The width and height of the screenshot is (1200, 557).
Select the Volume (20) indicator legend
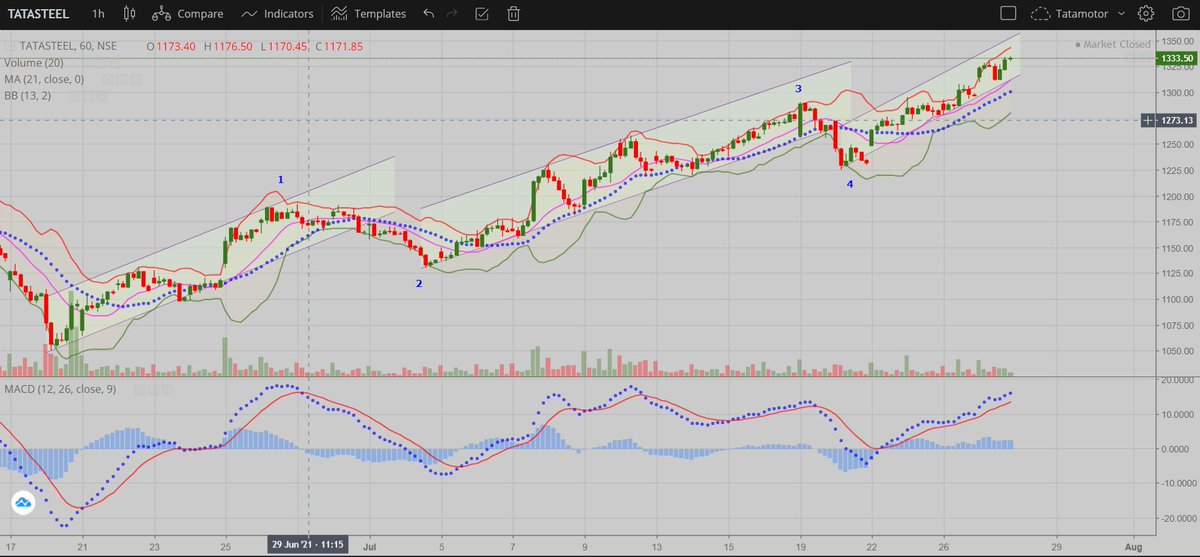point(33,62)
